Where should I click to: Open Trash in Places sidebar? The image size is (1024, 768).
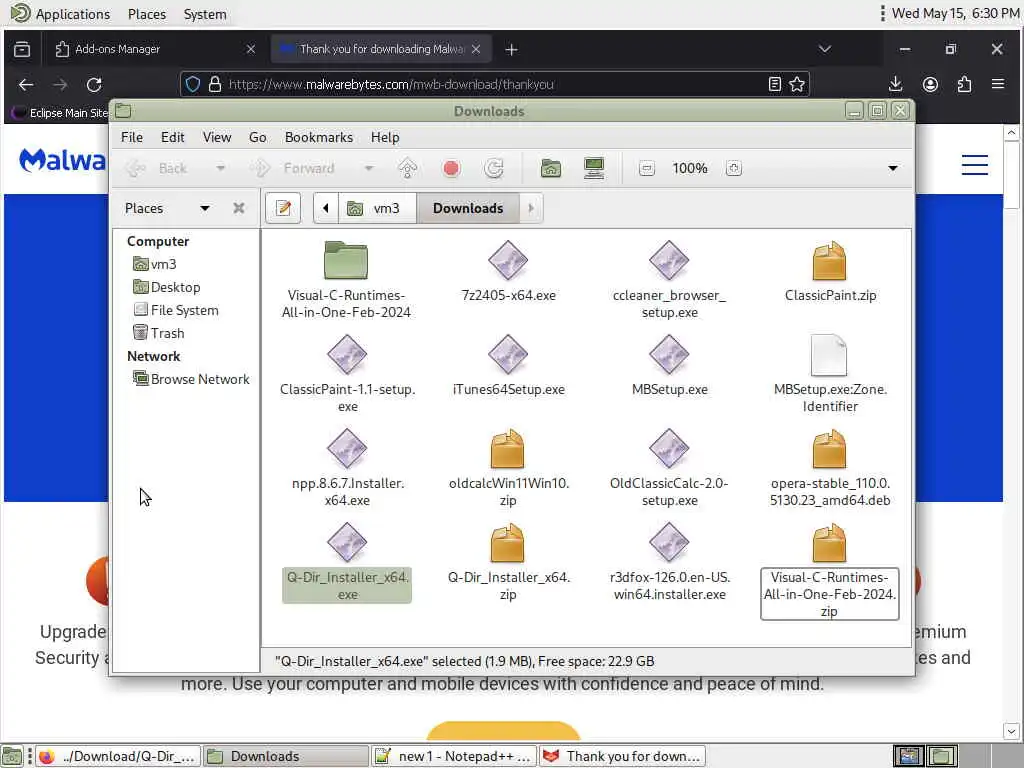coord(159,333)
